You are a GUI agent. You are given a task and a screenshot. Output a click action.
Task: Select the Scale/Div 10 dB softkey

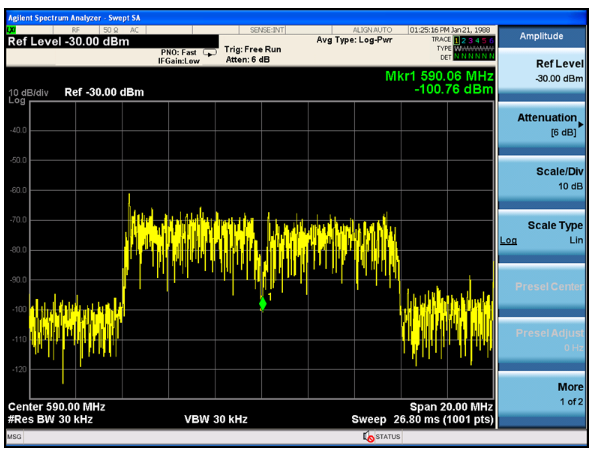point(542,179)
